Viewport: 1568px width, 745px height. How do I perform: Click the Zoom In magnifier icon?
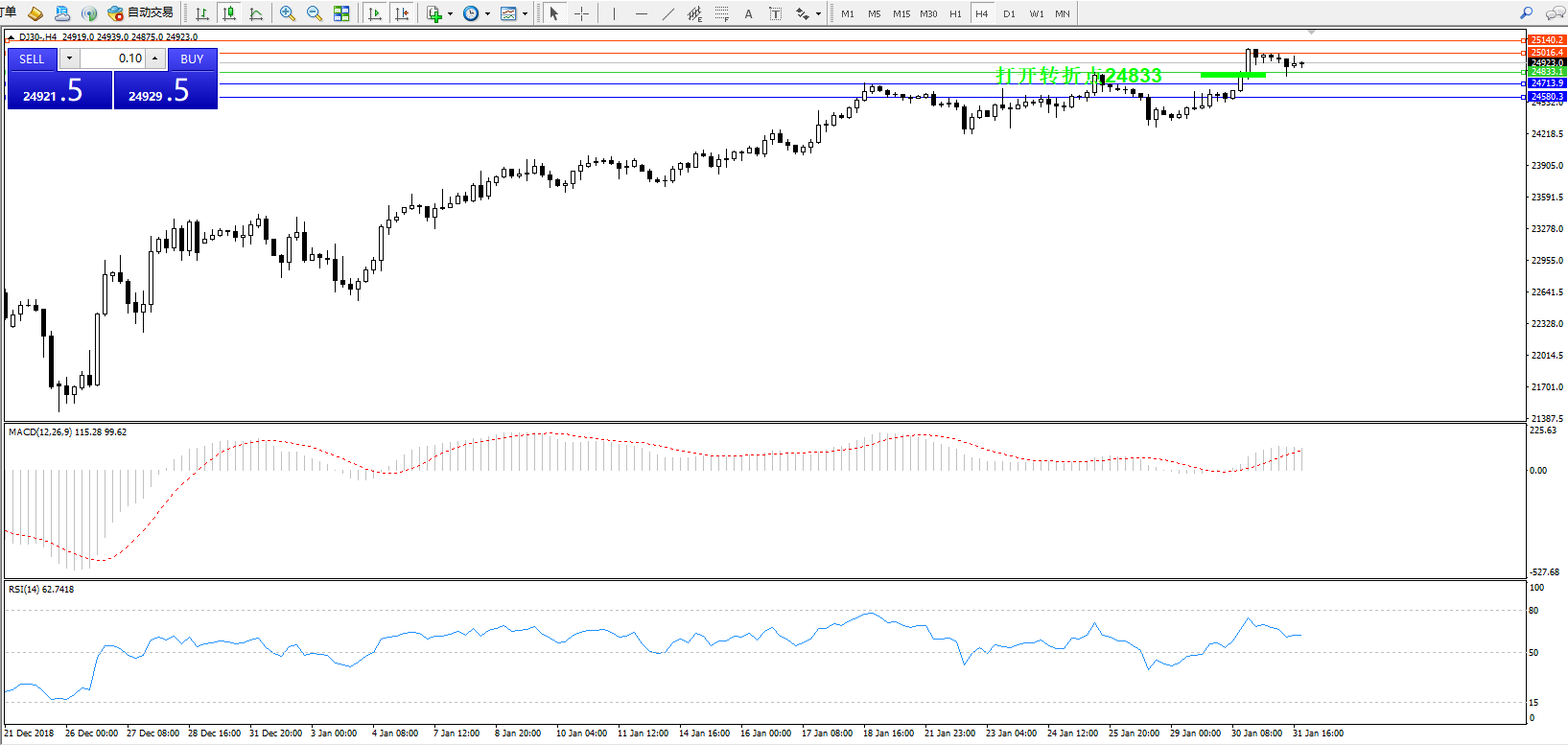point(287,13)
